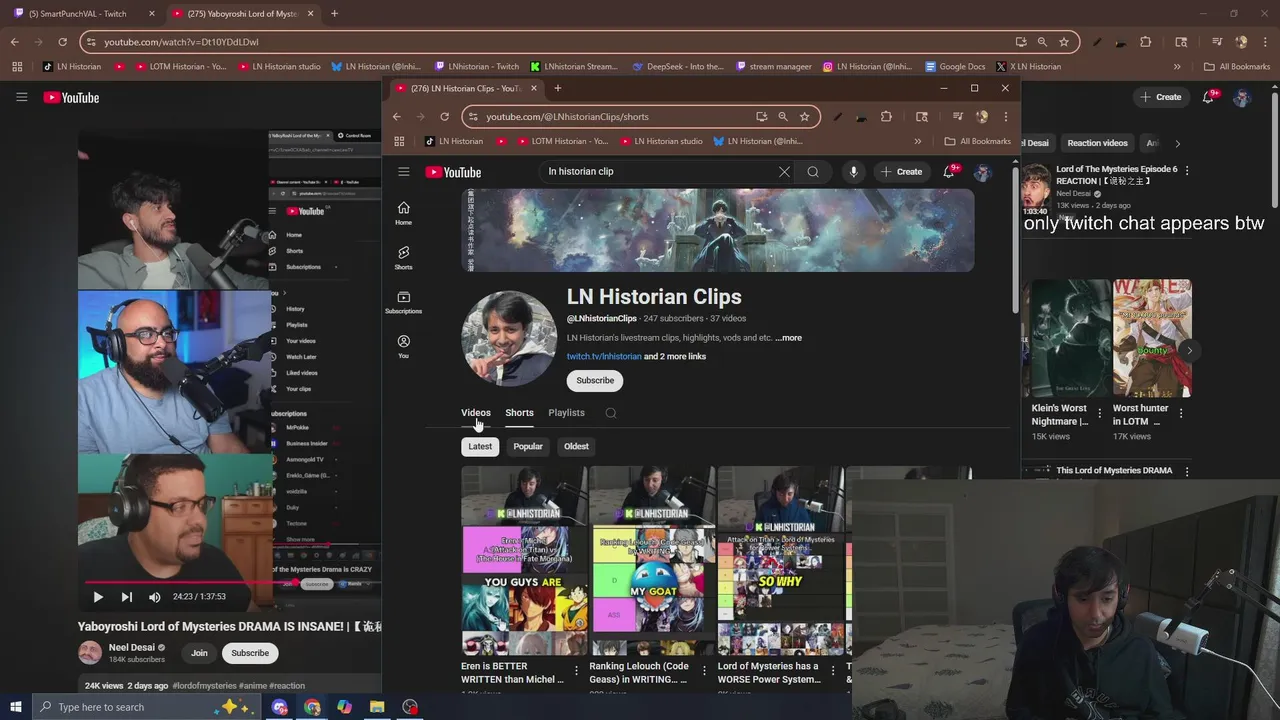
Task: Open options for 'Klein's Worst Nightmare' short
Action: pyautogui.click(x=1099, y=413)
